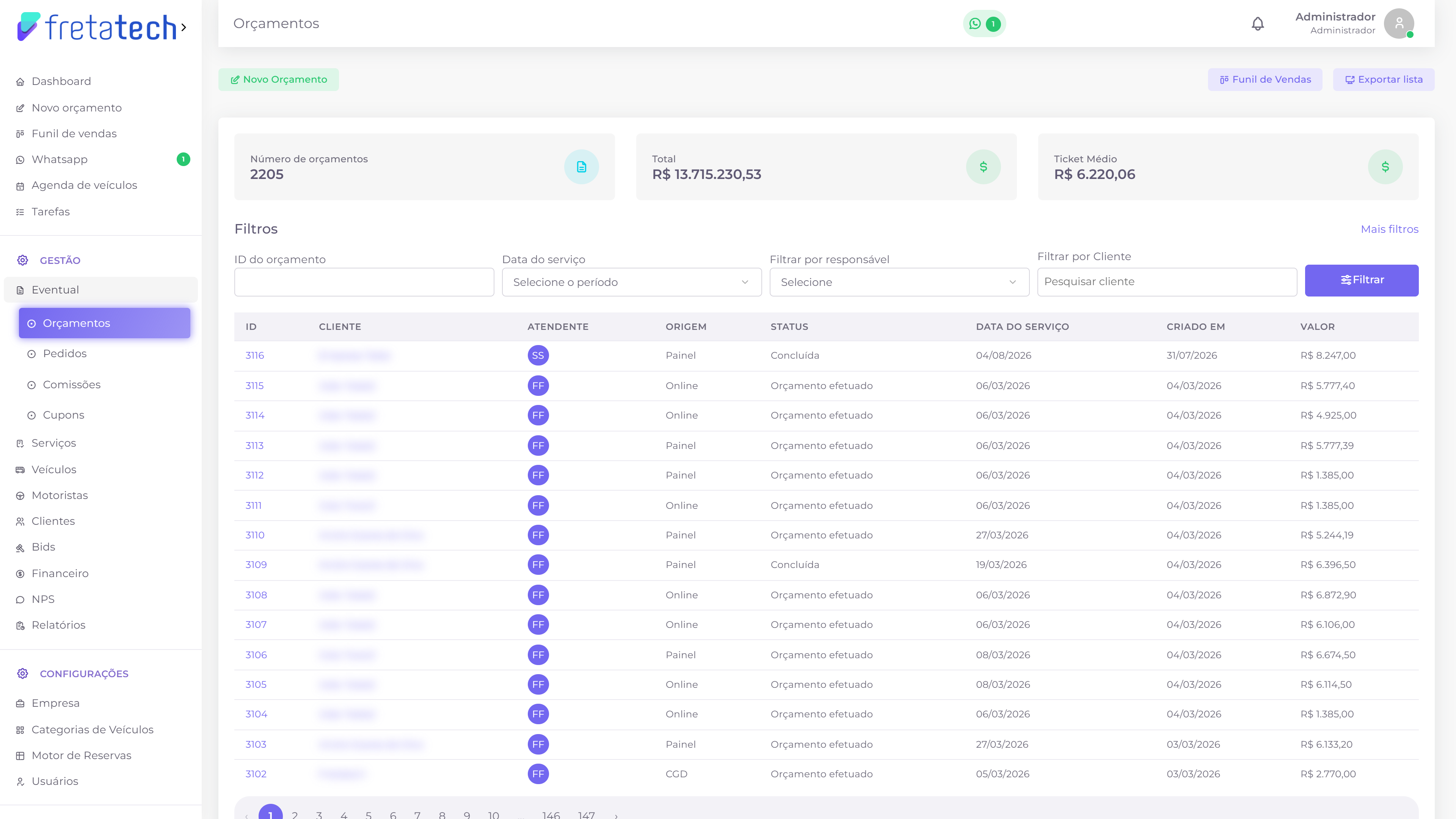Click the FF attendant avatar in row 3115
Viewport: 1456px width, 819px height.
click(538, 386)
